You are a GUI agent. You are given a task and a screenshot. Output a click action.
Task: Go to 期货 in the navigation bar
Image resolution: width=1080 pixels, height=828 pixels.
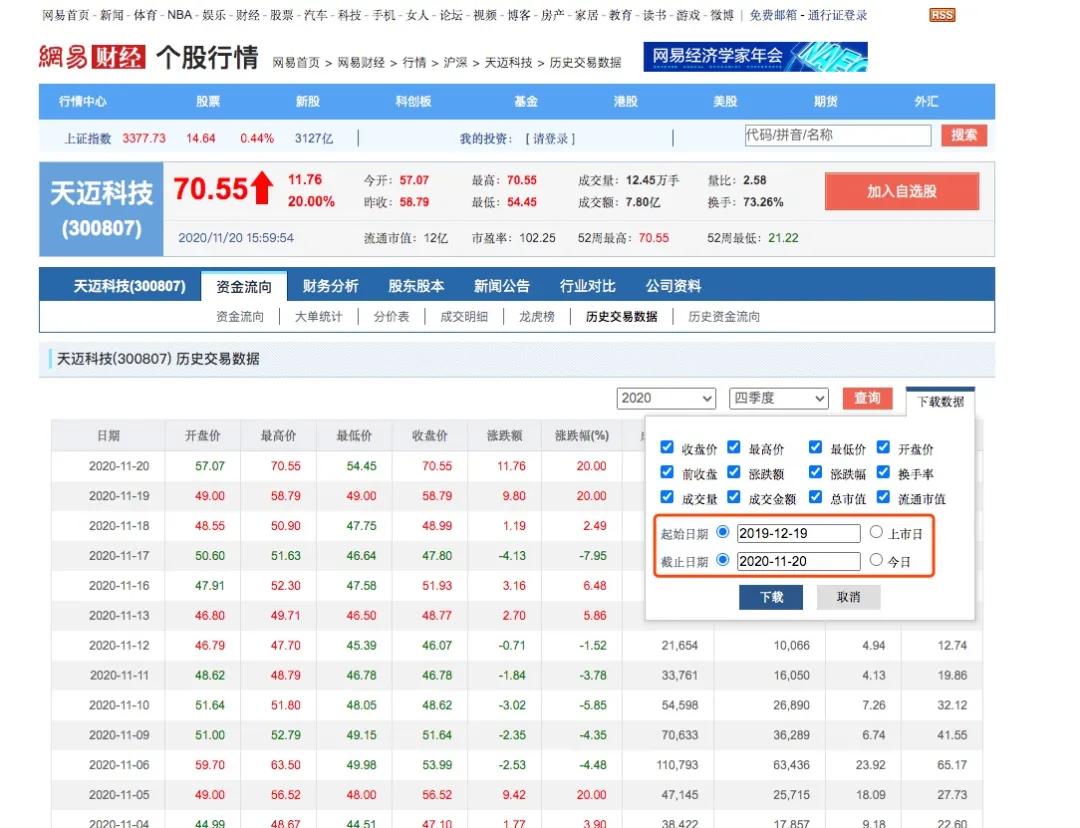coord(825,102)
